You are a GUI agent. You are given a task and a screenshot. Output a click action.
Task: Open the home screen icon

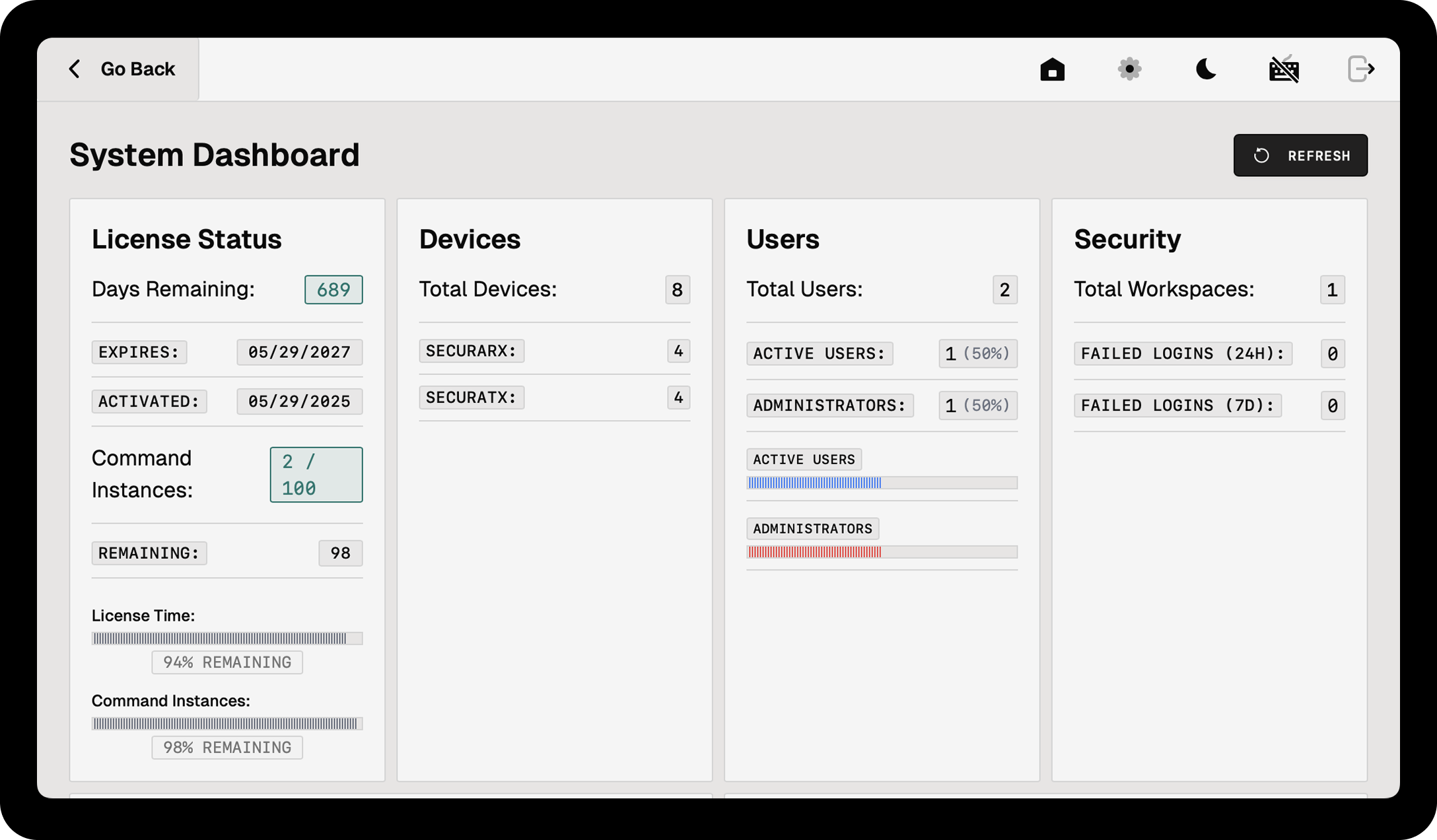(x=1052, y=69)
